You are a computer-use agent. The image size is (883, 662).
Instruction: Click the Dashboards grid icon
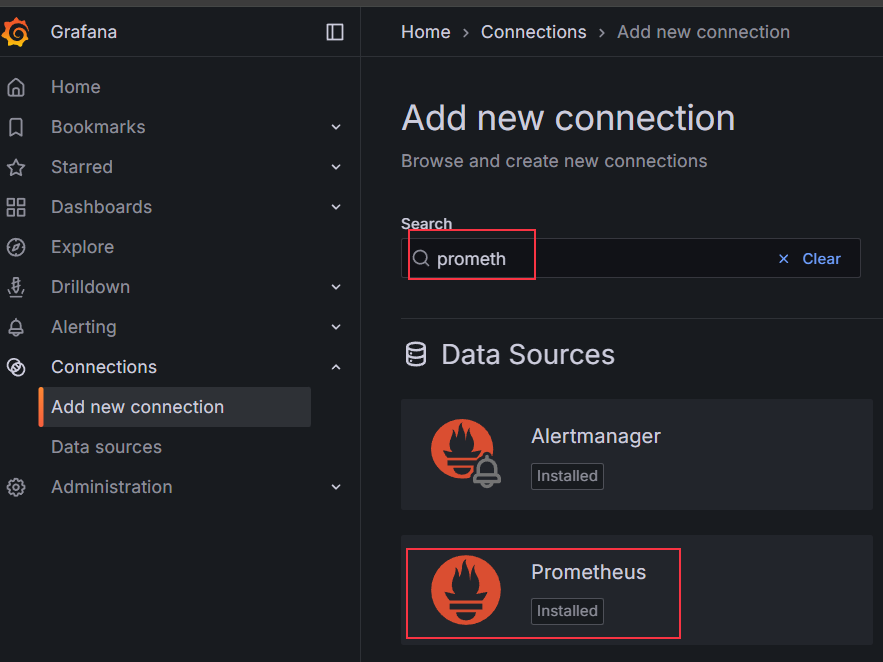point(16,207)
